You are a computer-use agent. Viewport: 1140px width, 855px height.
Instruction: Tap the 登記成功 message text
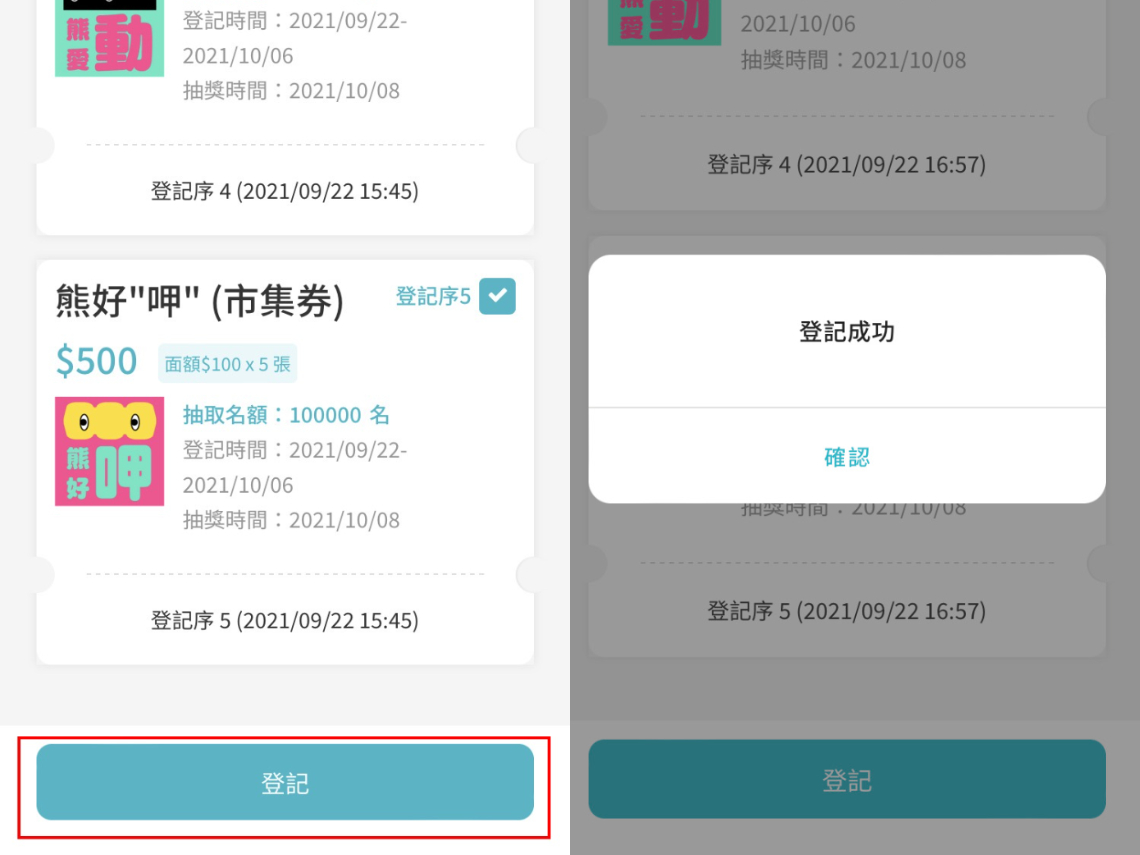[x=846, y=332]
